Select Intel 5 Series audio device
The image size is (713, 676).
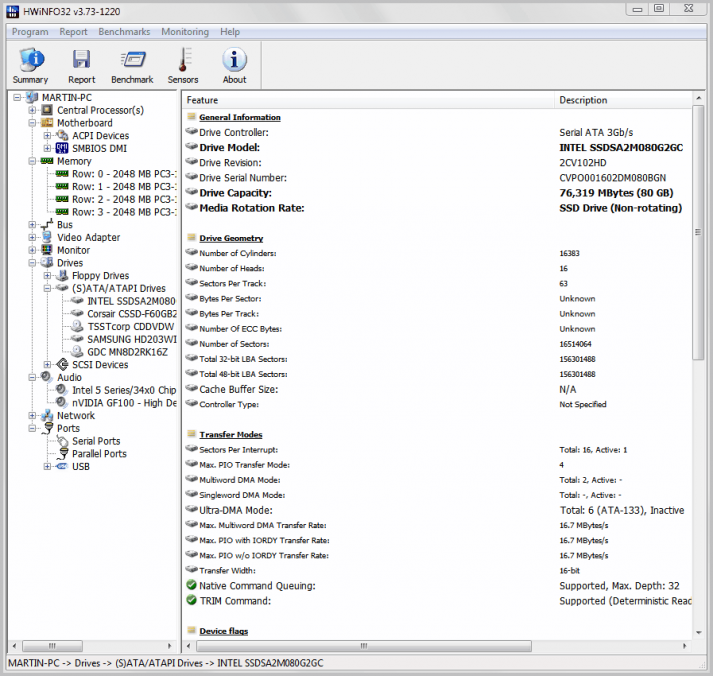pyautogui.click(x=123, y=390)
